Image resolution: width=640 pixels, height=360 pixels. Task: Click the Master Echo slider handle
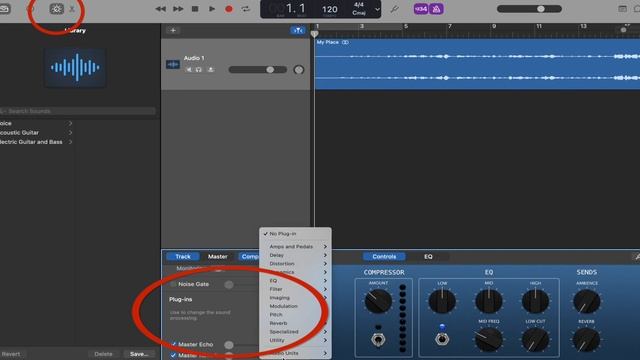click(229, 345)
